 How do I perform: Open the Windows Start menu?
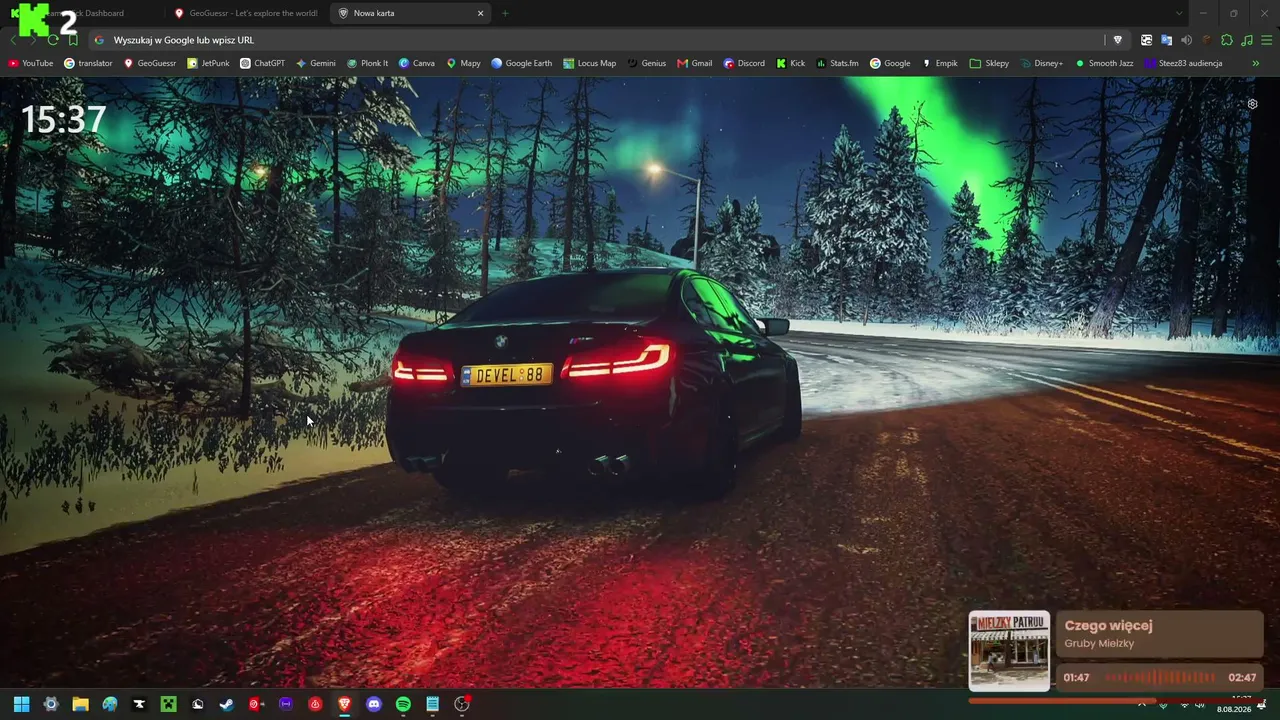pyautogui.click(x=21, y=704)
